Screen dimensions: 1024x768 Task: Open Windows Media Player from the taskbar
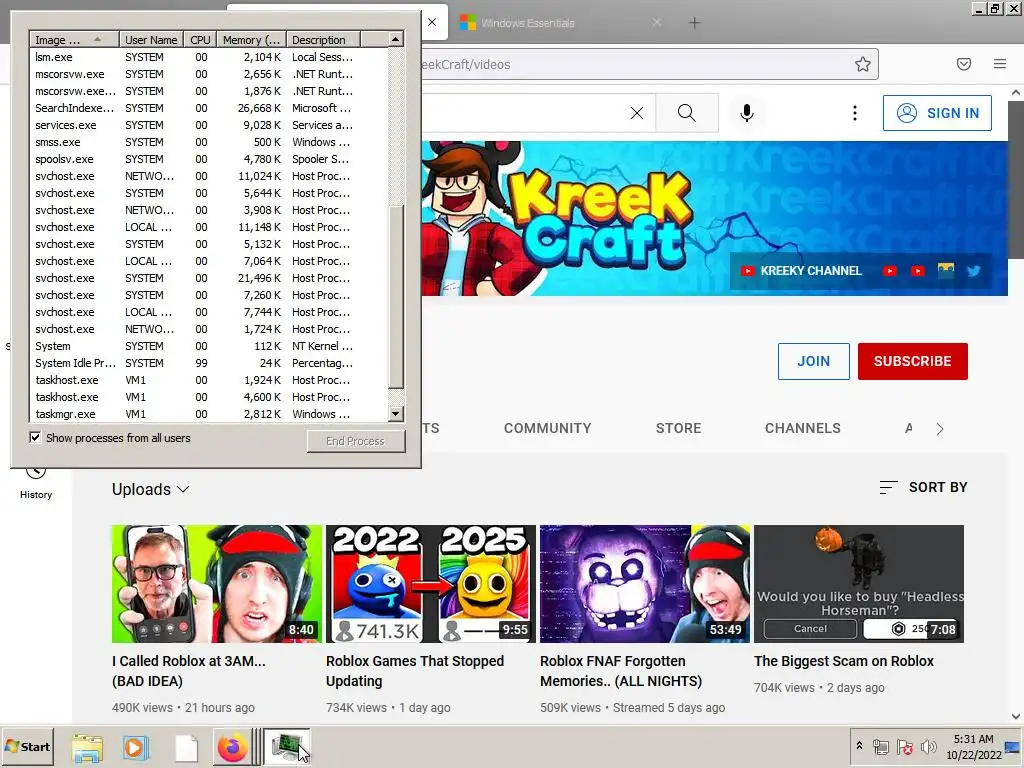tap(135, 746)
